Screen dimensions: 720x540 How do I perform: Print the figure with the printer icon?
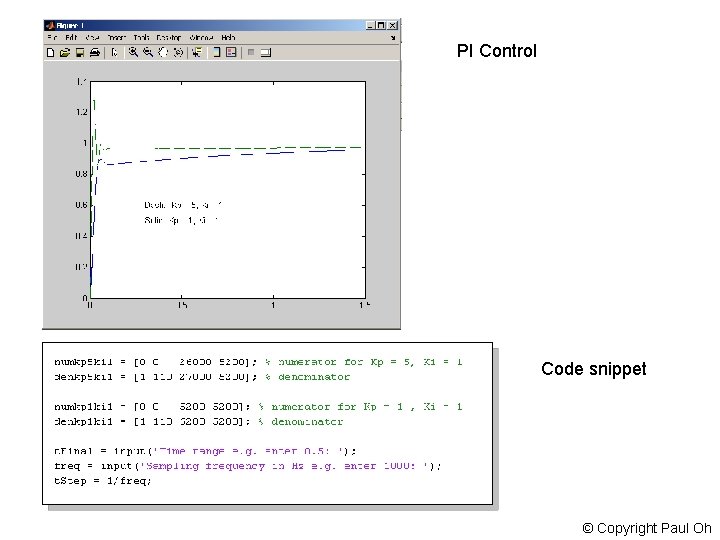pyautogui.click(x=95, y=53)
